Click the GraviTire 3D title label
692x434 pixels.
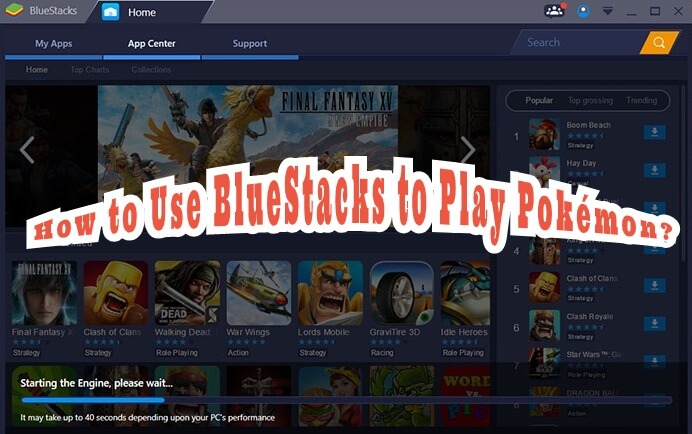coord(395,332)
